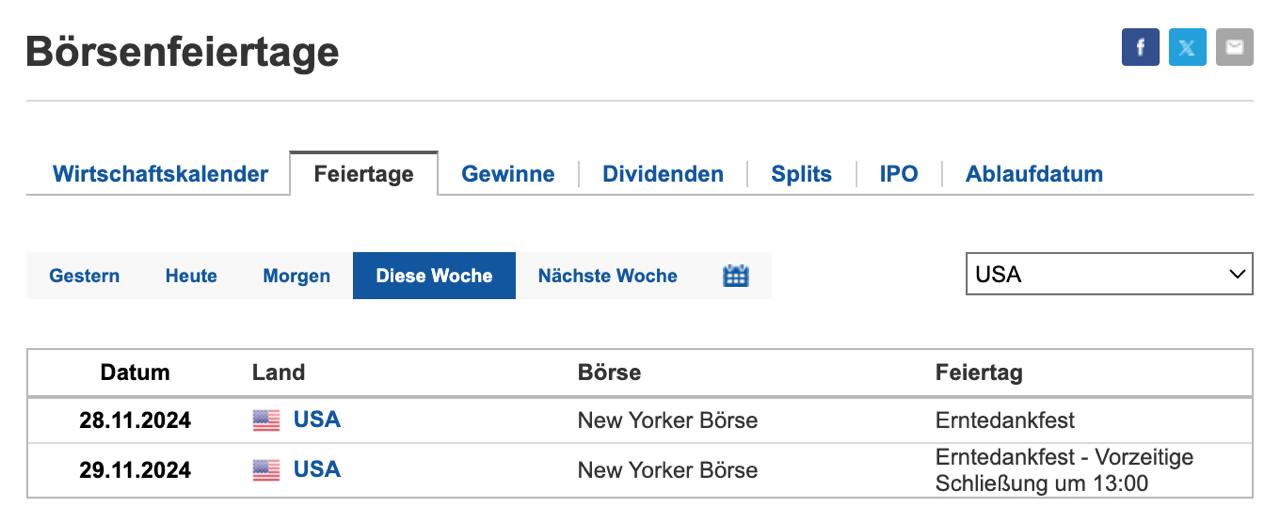Switch to the Wirtschaftskalender tab
The image size is (1280, 523).
tap(160, 174)
